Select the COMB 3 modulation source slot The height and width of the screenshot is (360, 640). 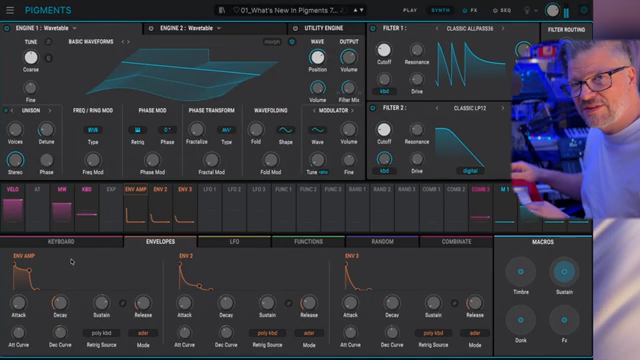(x=480, y=207)
